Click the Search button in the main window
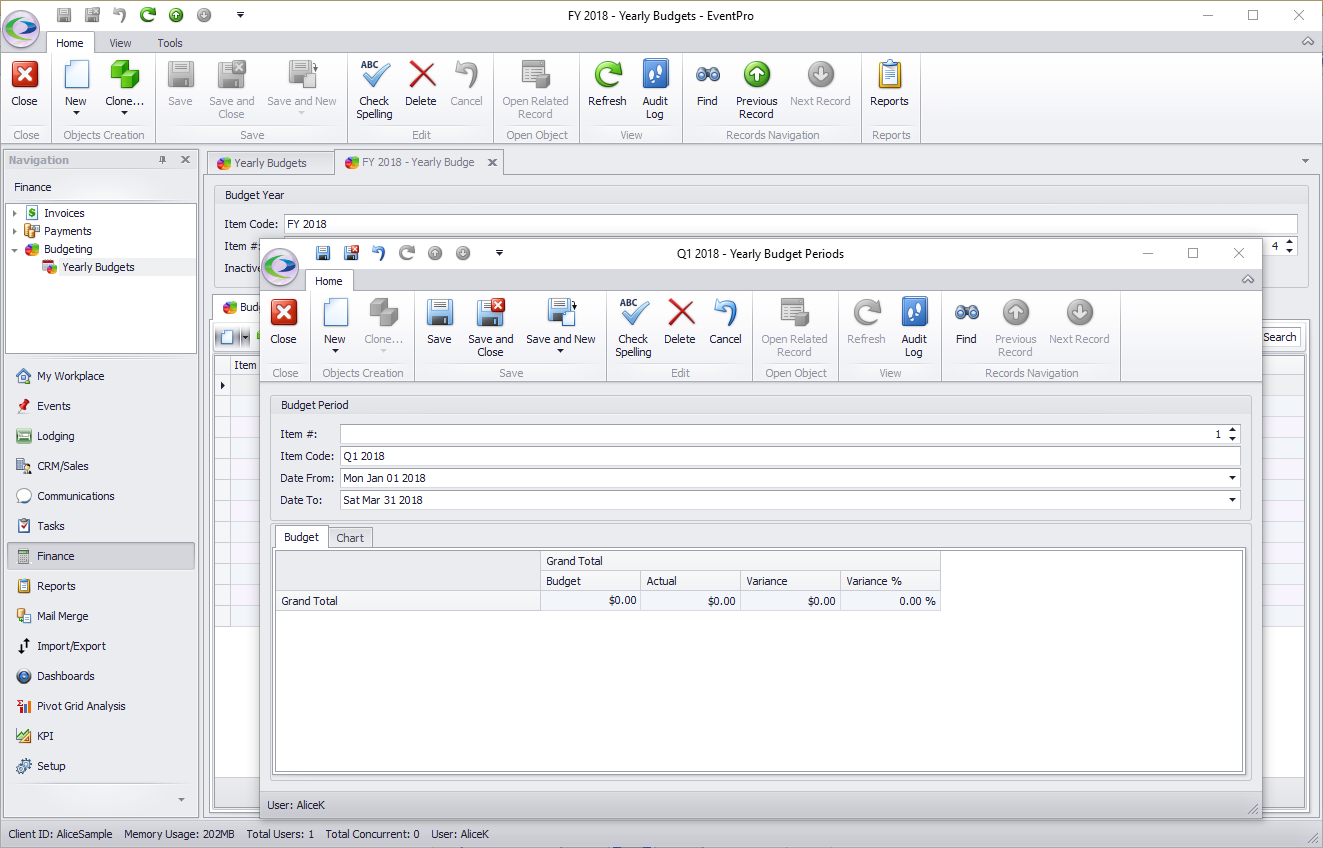The image size is (1323, 848). [1279, 337]
